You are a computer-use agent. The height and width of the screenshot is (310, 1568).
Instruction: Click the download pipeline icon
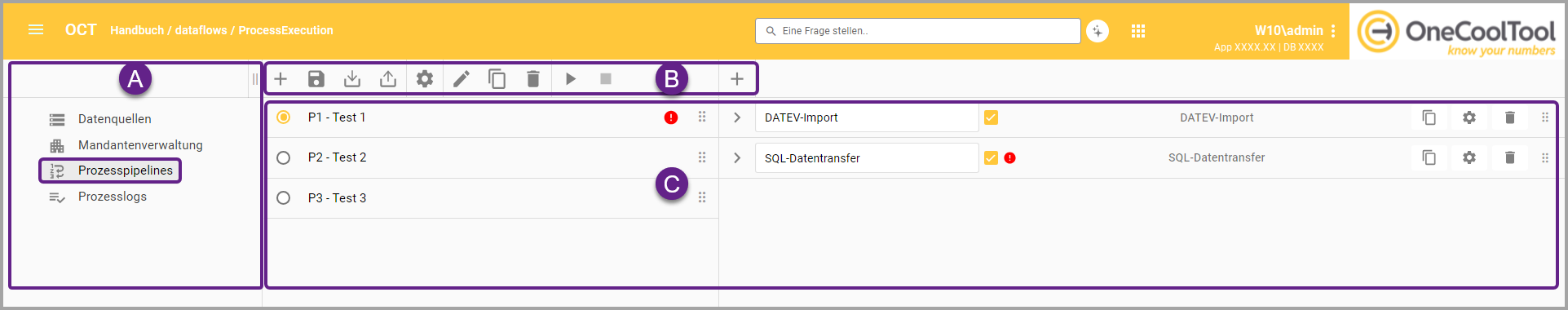click(352, 79)
